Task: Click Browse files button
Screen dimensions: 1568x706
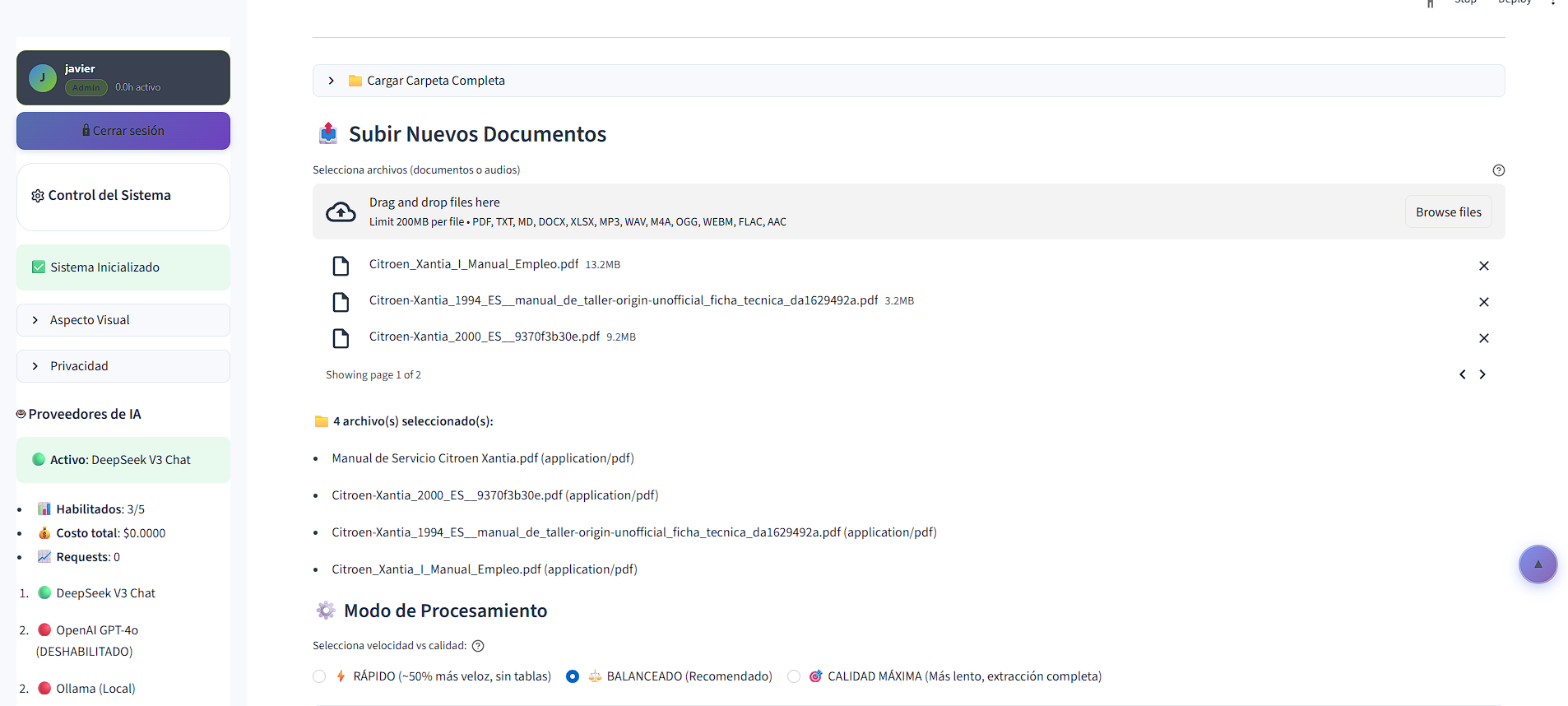Action: tap(1448, 212)
